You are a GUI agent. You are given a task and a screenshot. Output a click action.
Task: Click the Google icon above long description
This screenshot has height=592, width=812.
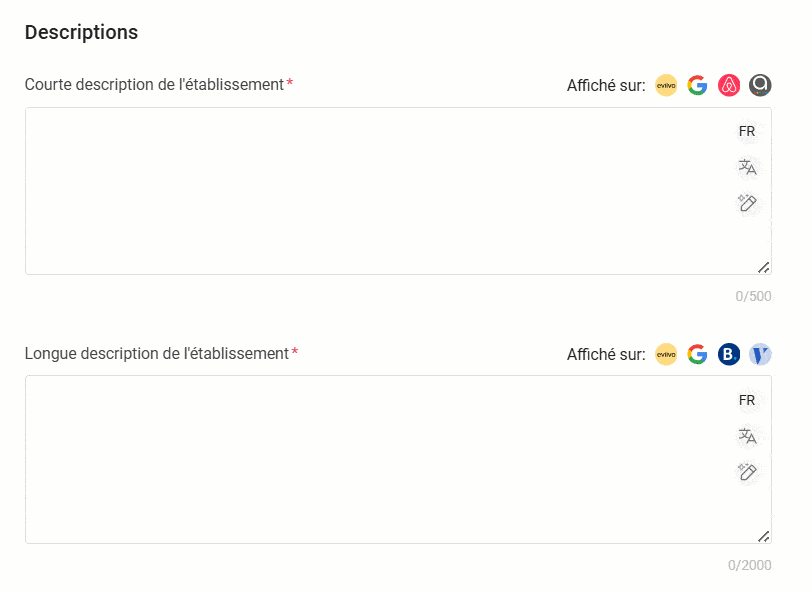(x=697, y=354)
